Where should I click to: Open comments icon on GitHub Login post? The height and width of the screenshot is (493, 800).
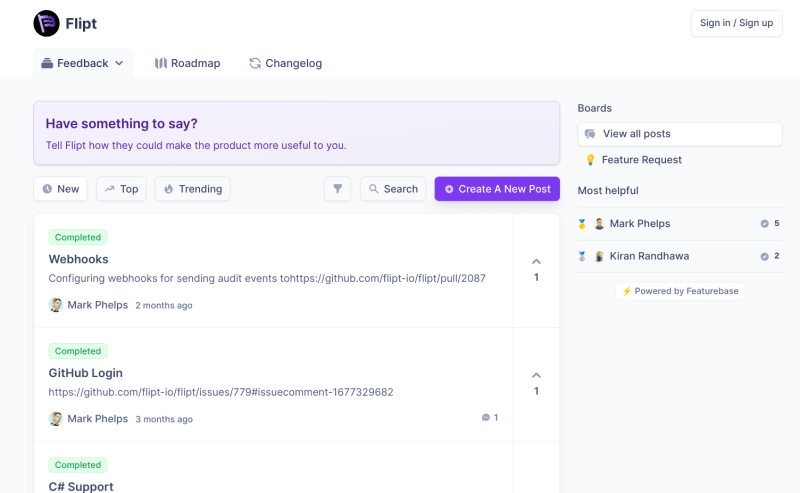pos(486,417)
